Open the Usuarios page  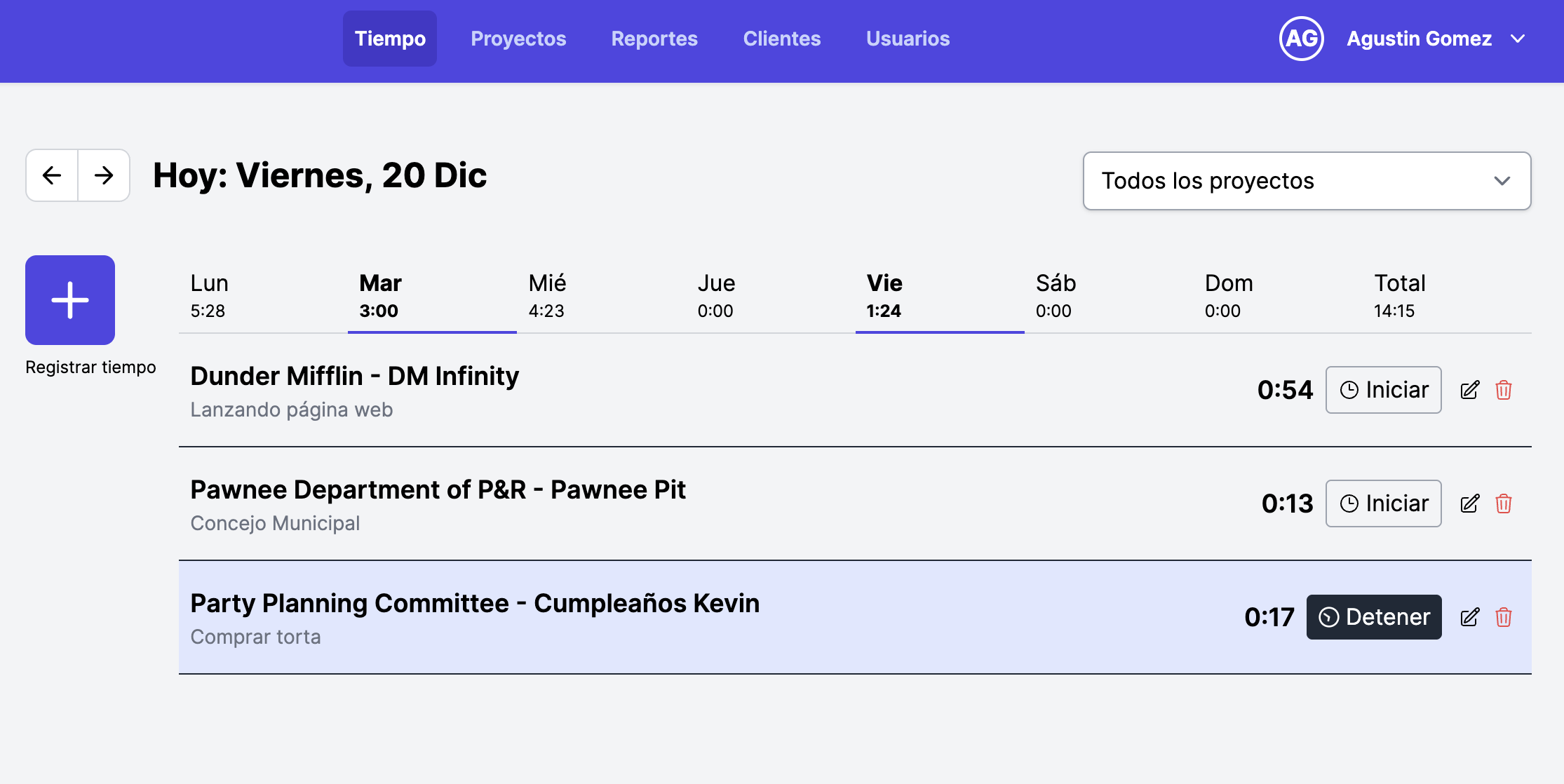coord(908,39)
